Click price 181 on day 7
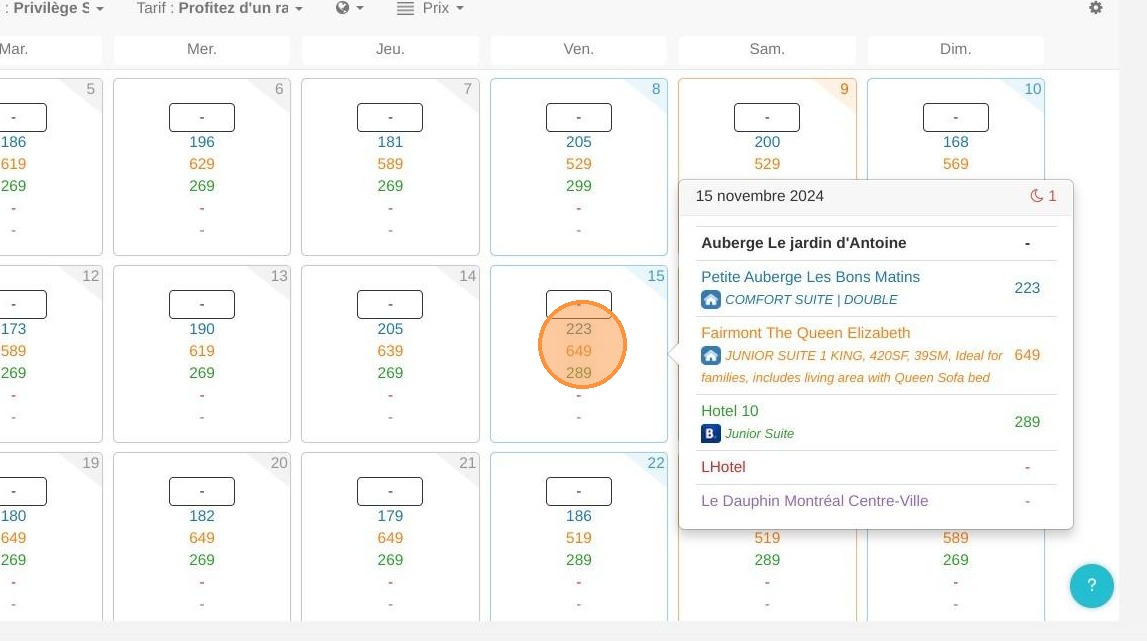Screen dimensions: 1147x641 click(x=390, y=142)
